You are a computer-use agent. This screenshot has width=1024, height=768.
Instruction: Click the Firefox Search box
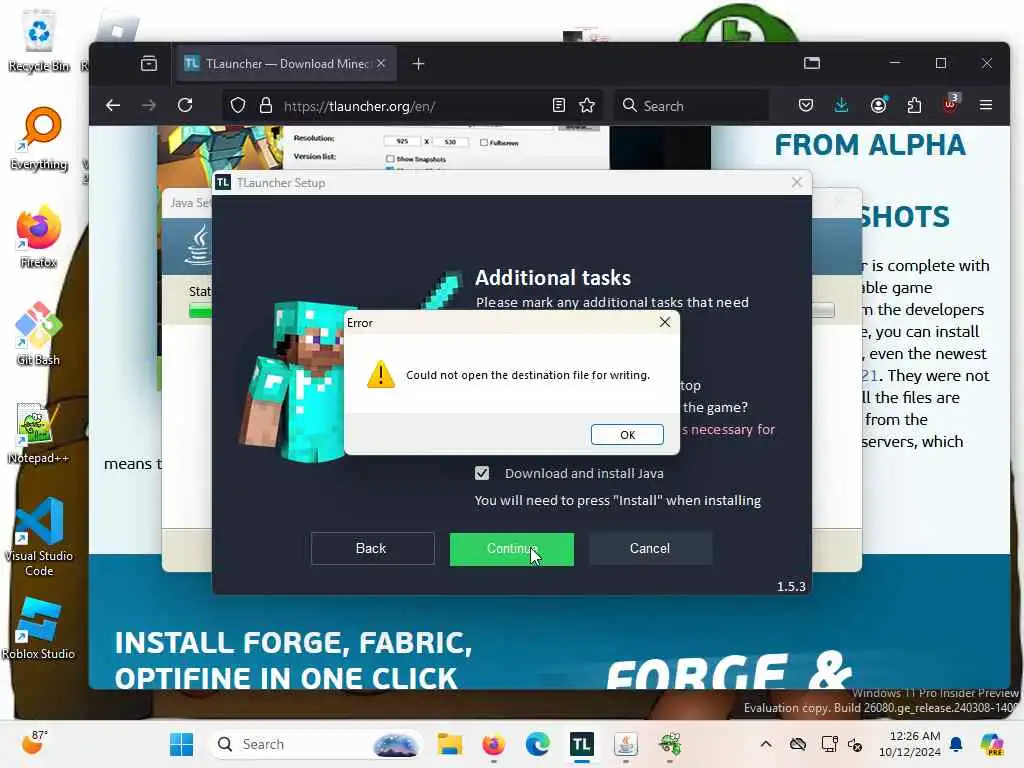pos(691,106)
